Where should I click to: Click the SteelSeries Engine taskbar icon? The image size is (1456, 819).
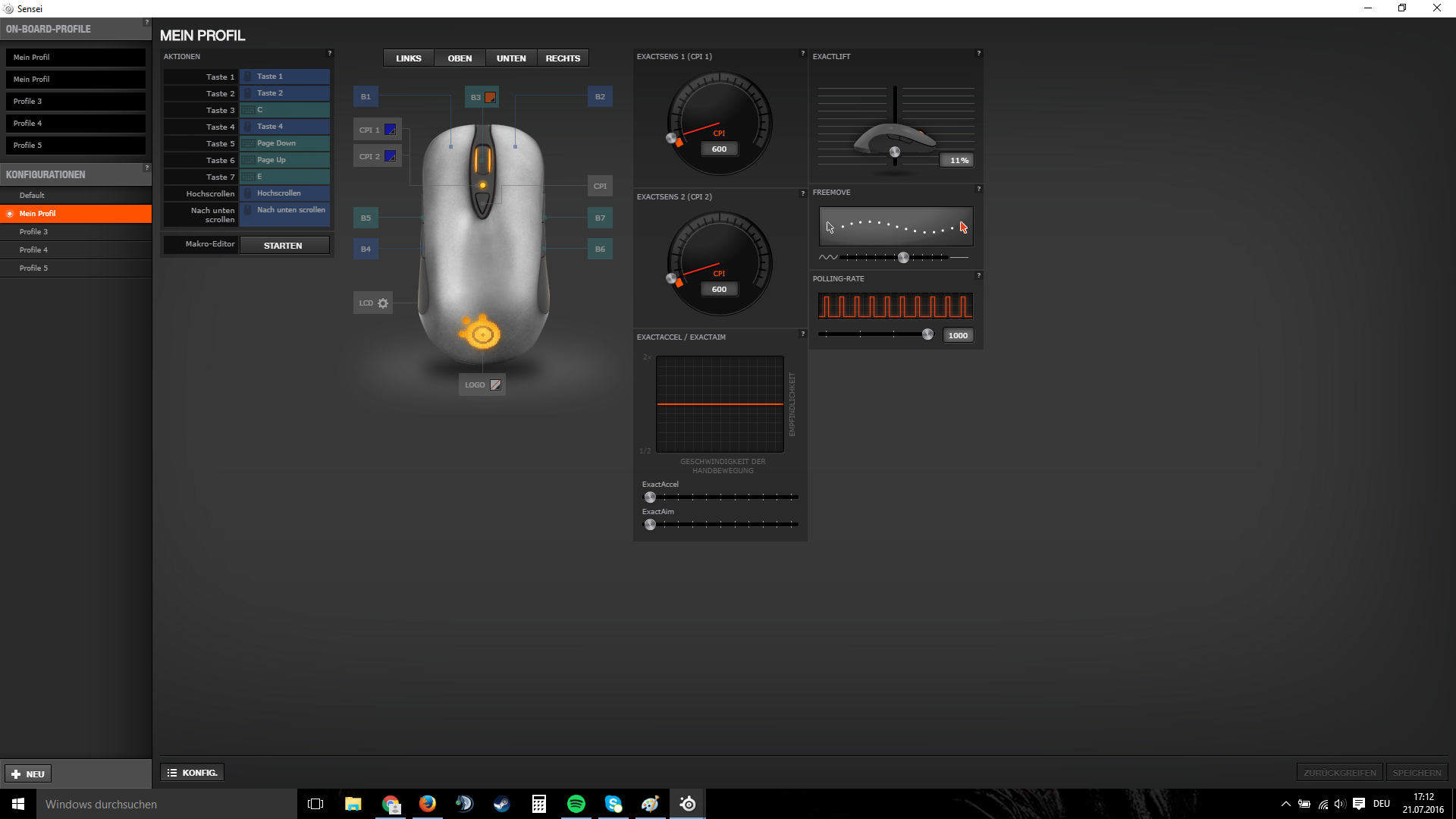pos(688,804)
